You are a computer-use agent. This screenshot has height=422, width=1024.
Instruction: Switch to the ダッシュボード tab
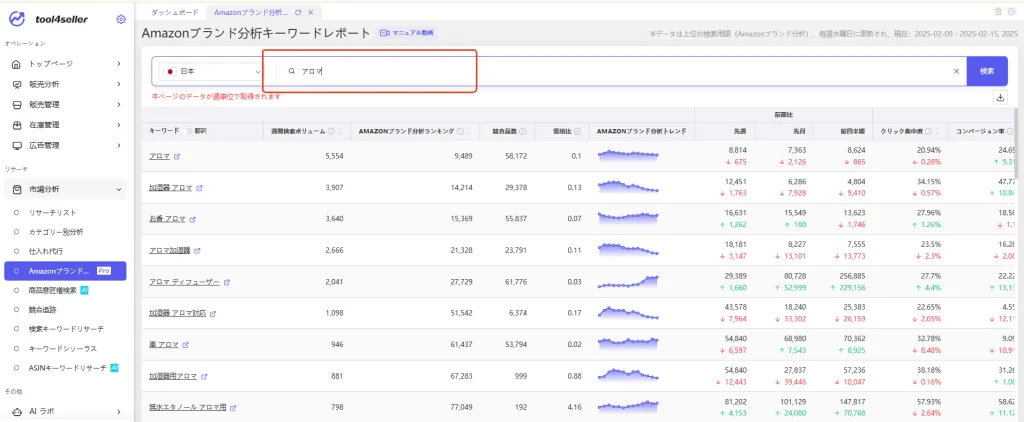point(175,12)
